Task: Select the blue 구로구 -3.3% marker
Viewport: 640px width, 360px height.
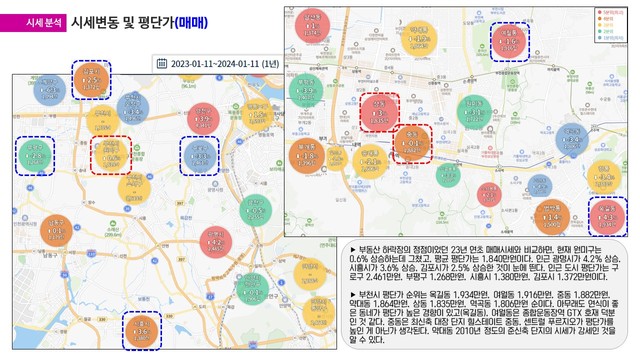Action: (x=200, y=156)
